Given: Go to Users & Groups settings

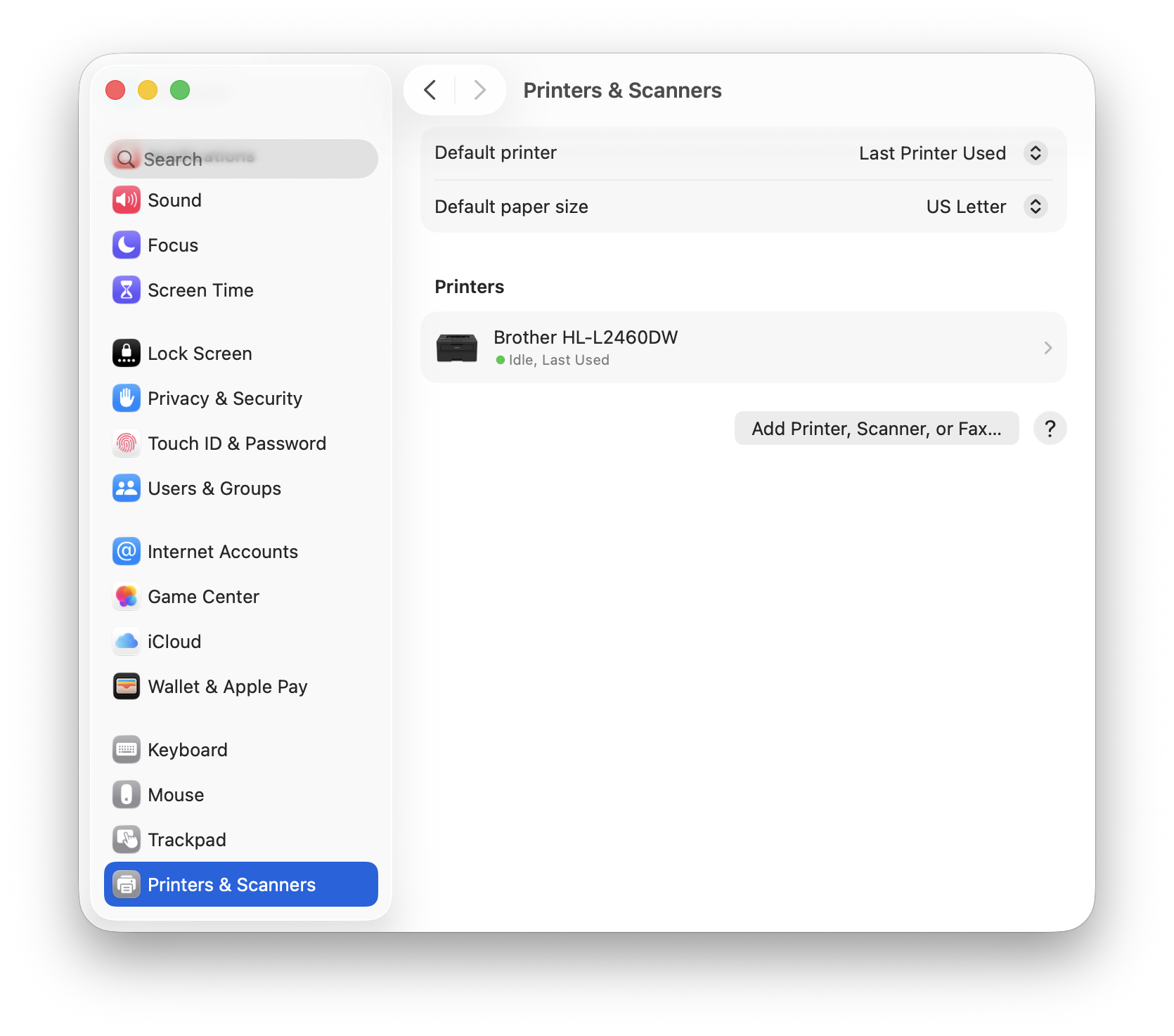Looking at the screenshot, I should click(x=214, y=488).
